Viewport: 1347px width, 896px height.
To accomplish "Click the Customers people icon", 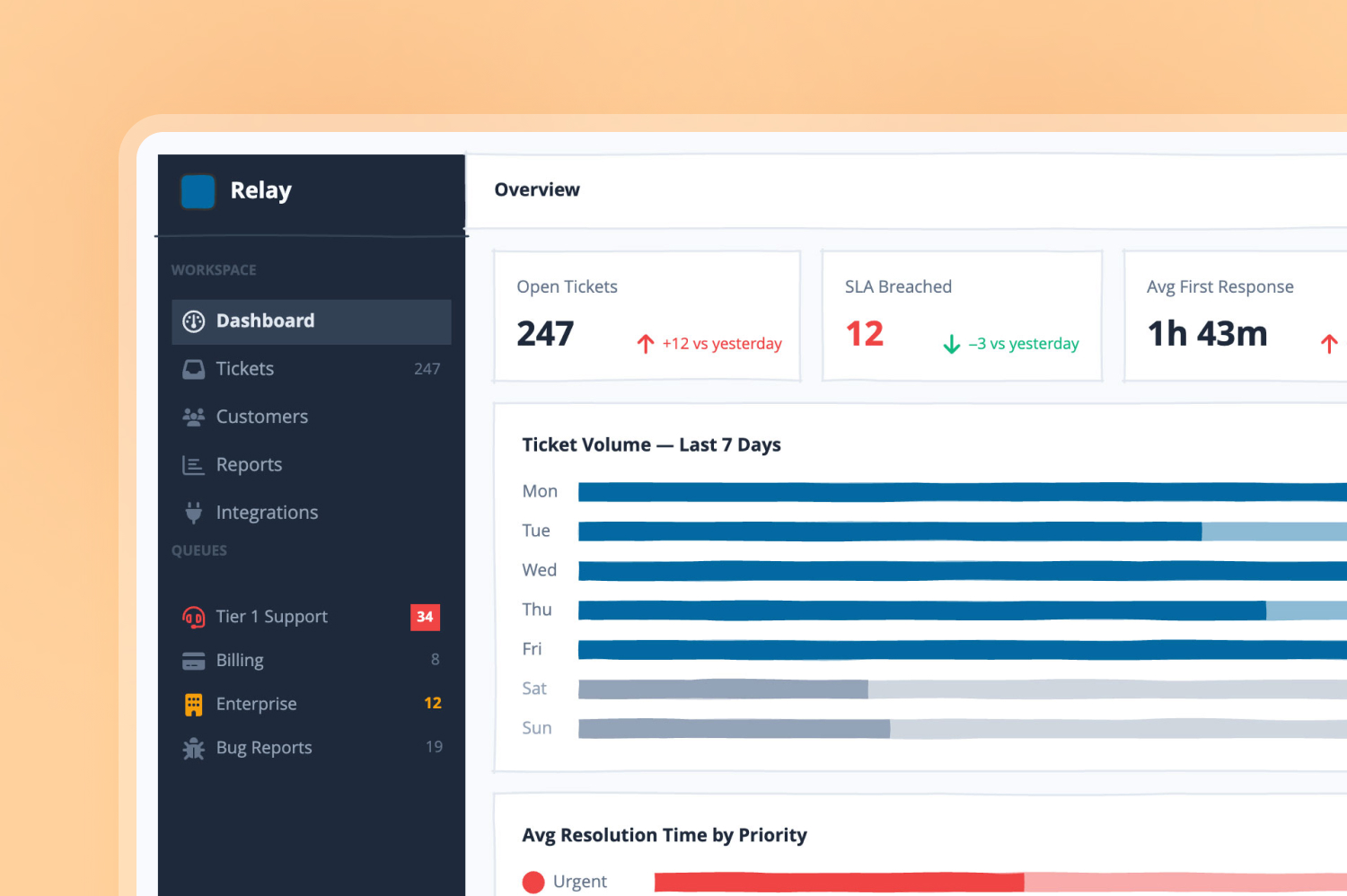I will (194, 417).
